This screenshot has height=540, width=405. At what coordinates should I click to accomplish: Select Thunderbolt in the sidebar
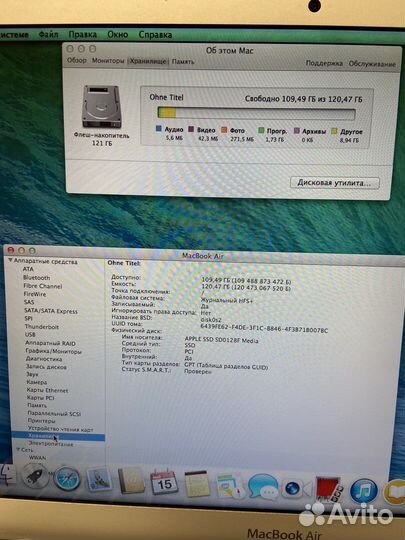pos(42,327)
